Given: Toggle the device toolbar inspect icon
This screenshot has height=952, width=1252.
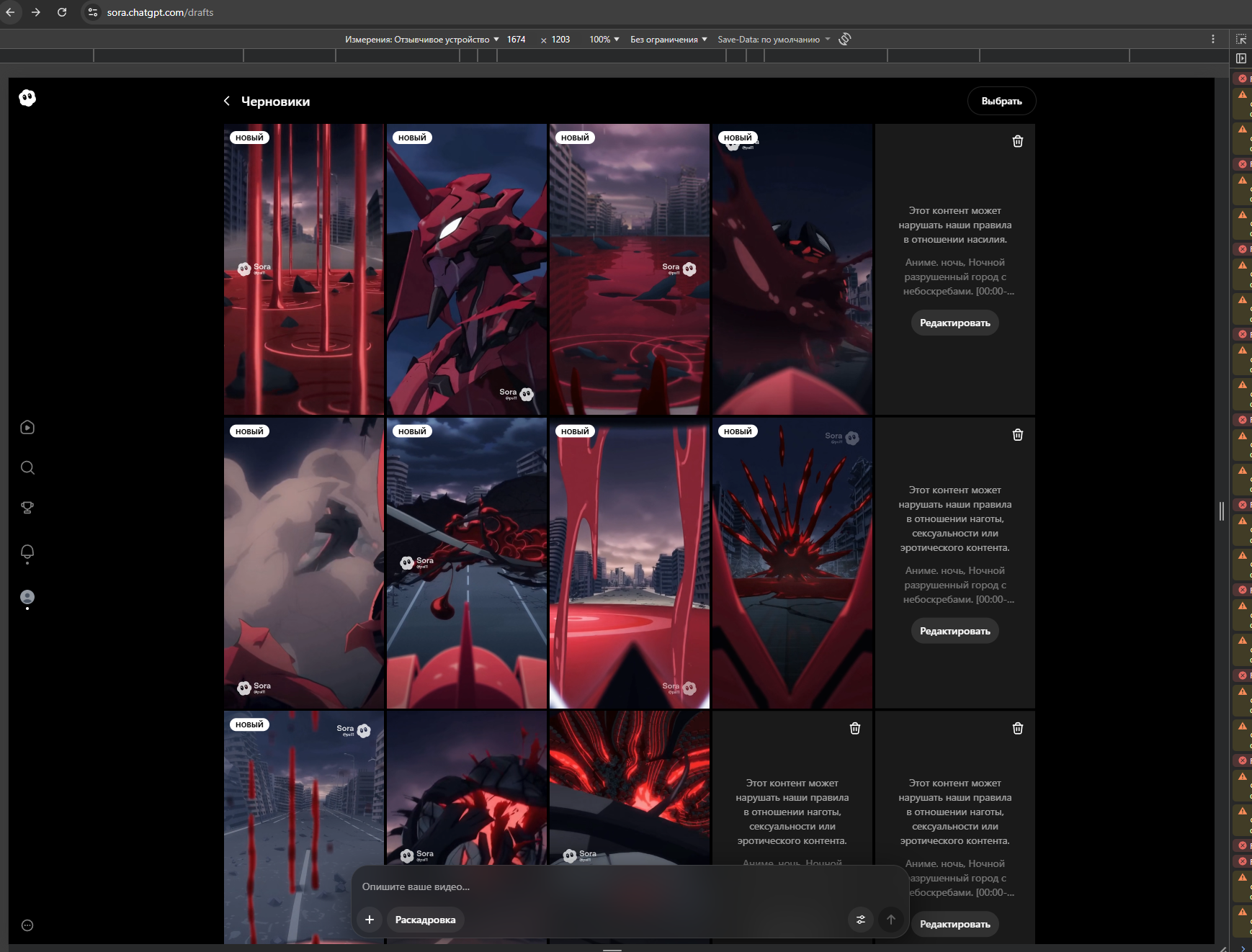Looking at the screenshot, I should pos(1241,39).
